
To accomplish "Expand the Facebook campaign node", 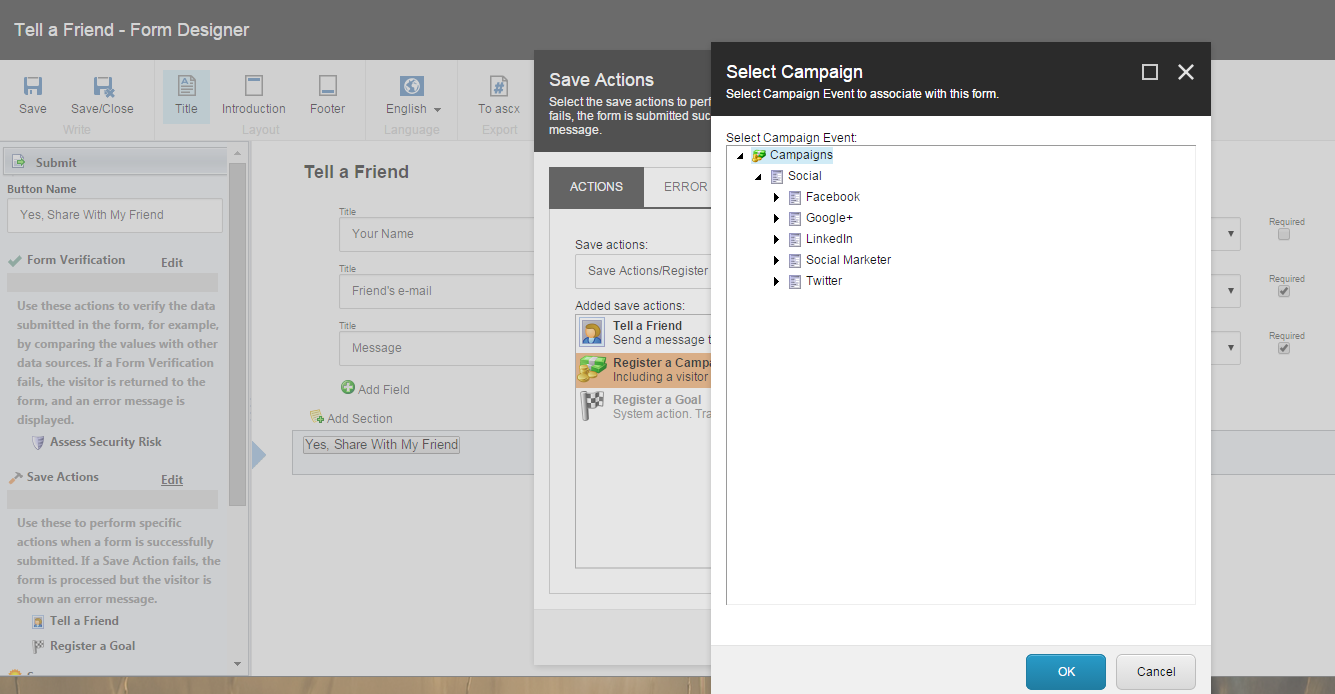I will click(x=776, y=197).
